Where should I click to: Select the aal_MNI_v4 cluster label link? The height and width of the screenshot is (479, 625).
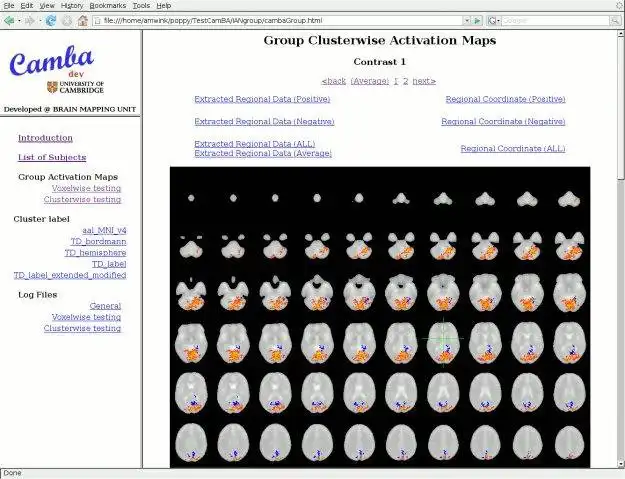point(104,230)
